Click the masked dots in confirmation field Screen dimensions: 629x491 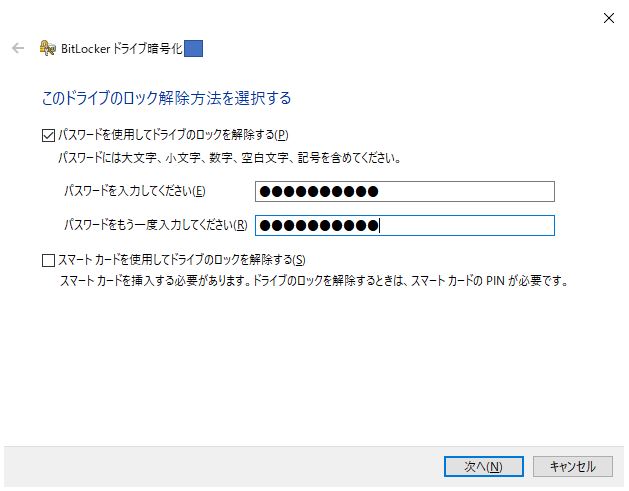pos(319,225)
